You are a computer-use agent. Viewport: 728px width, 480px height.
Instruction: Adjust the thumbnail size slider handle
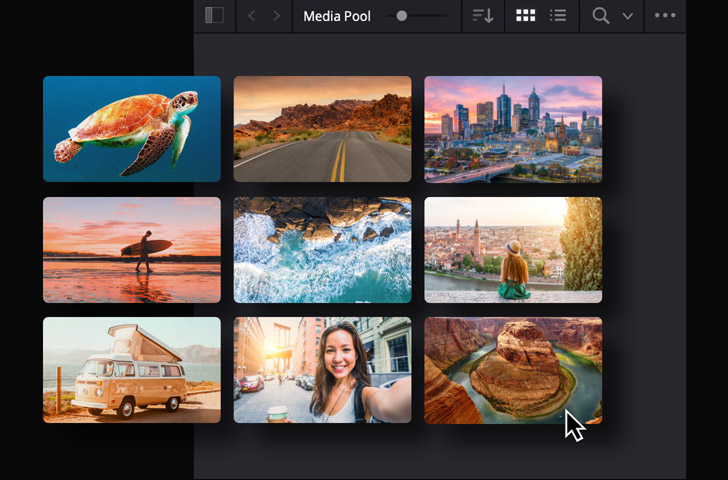[401, 16]
